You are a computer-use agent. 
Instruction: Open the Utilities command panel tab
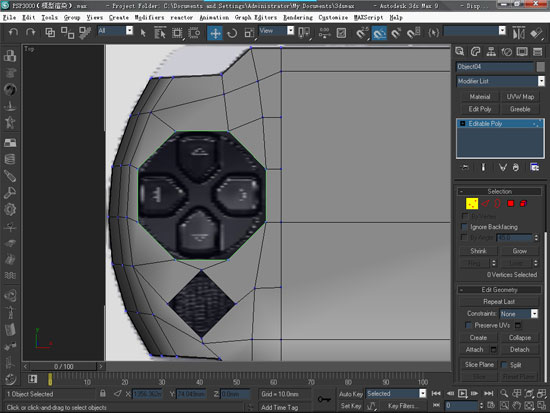pos(537,52)
